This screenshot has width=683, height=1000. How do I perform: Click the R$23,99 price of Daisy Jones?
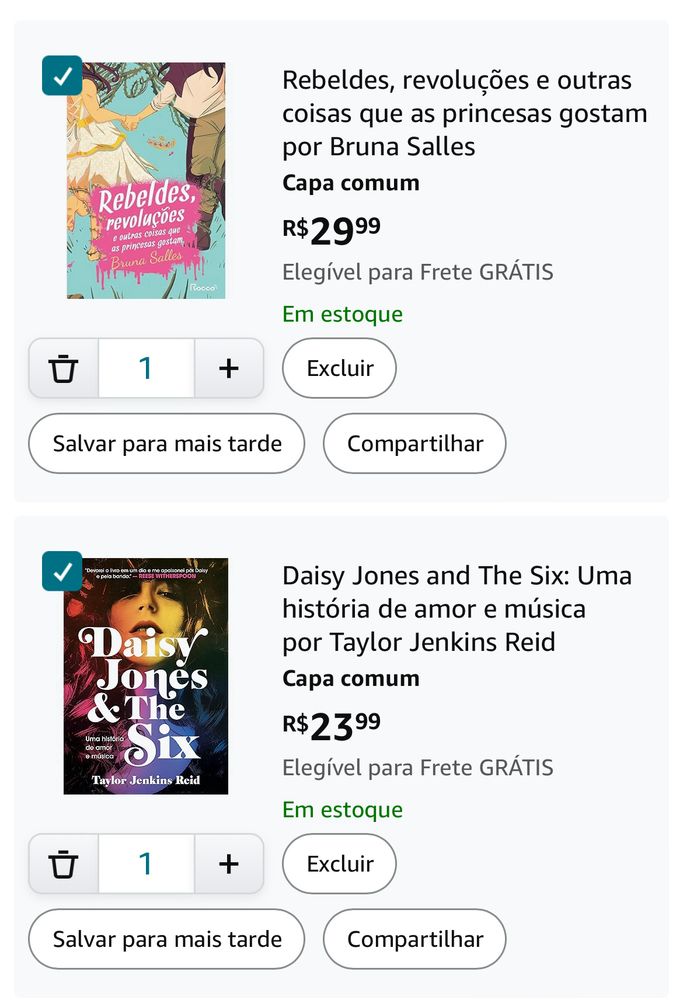(332, 726)
